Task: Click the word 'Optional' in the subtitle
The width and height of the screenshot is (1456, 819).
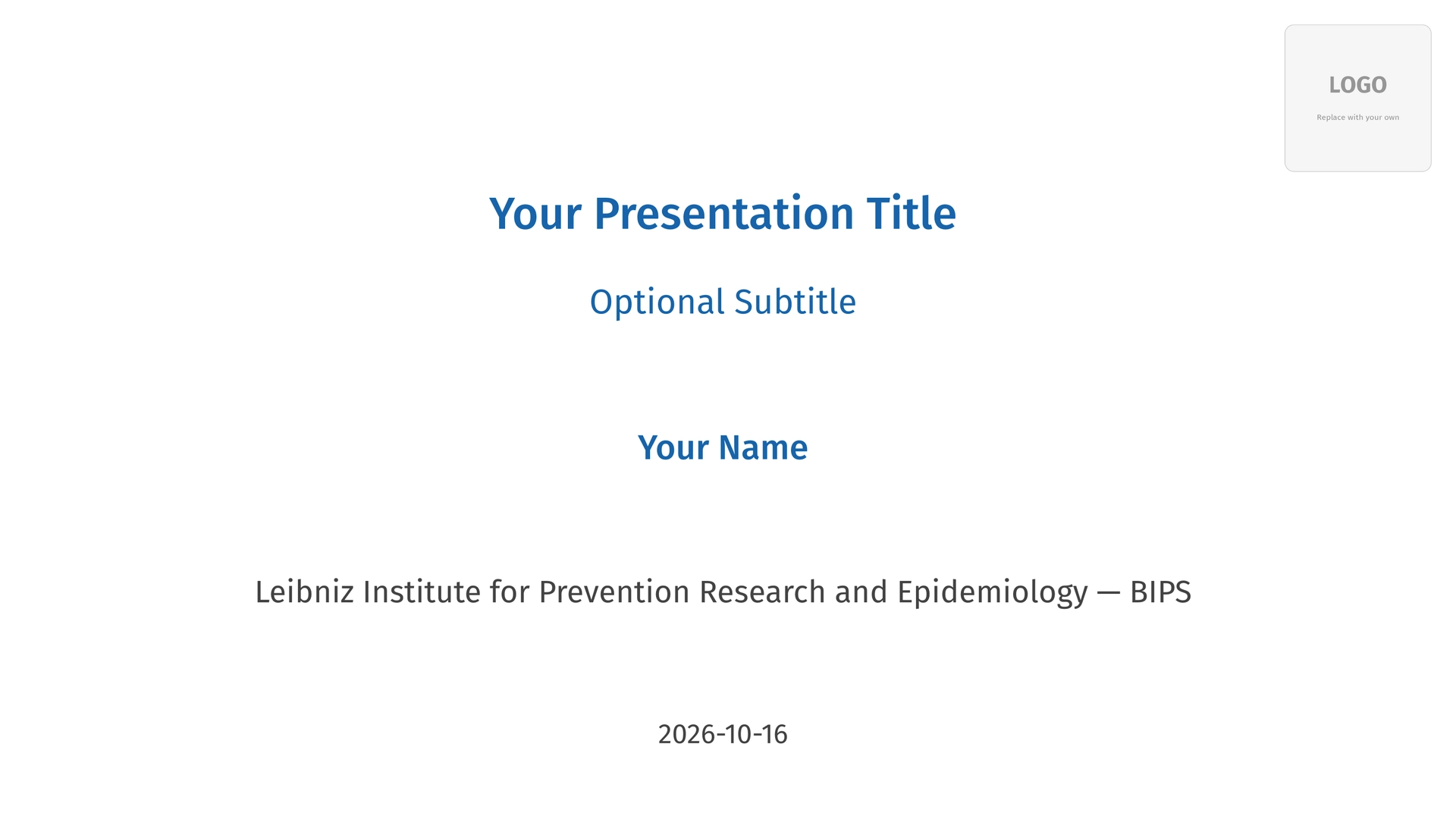Action: (x=657, y=302)
